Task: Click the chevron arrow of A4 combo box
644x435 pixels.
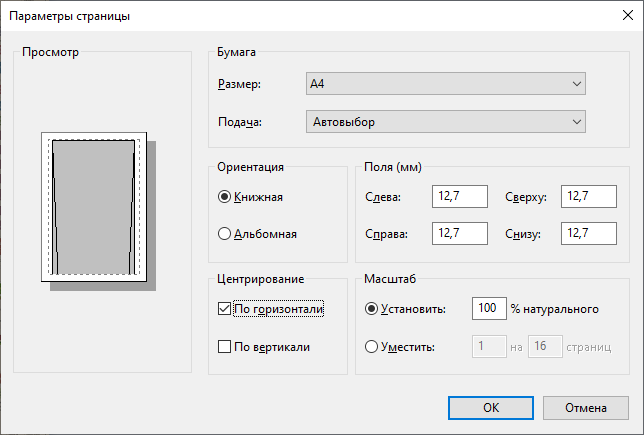Action: [577, 84]
